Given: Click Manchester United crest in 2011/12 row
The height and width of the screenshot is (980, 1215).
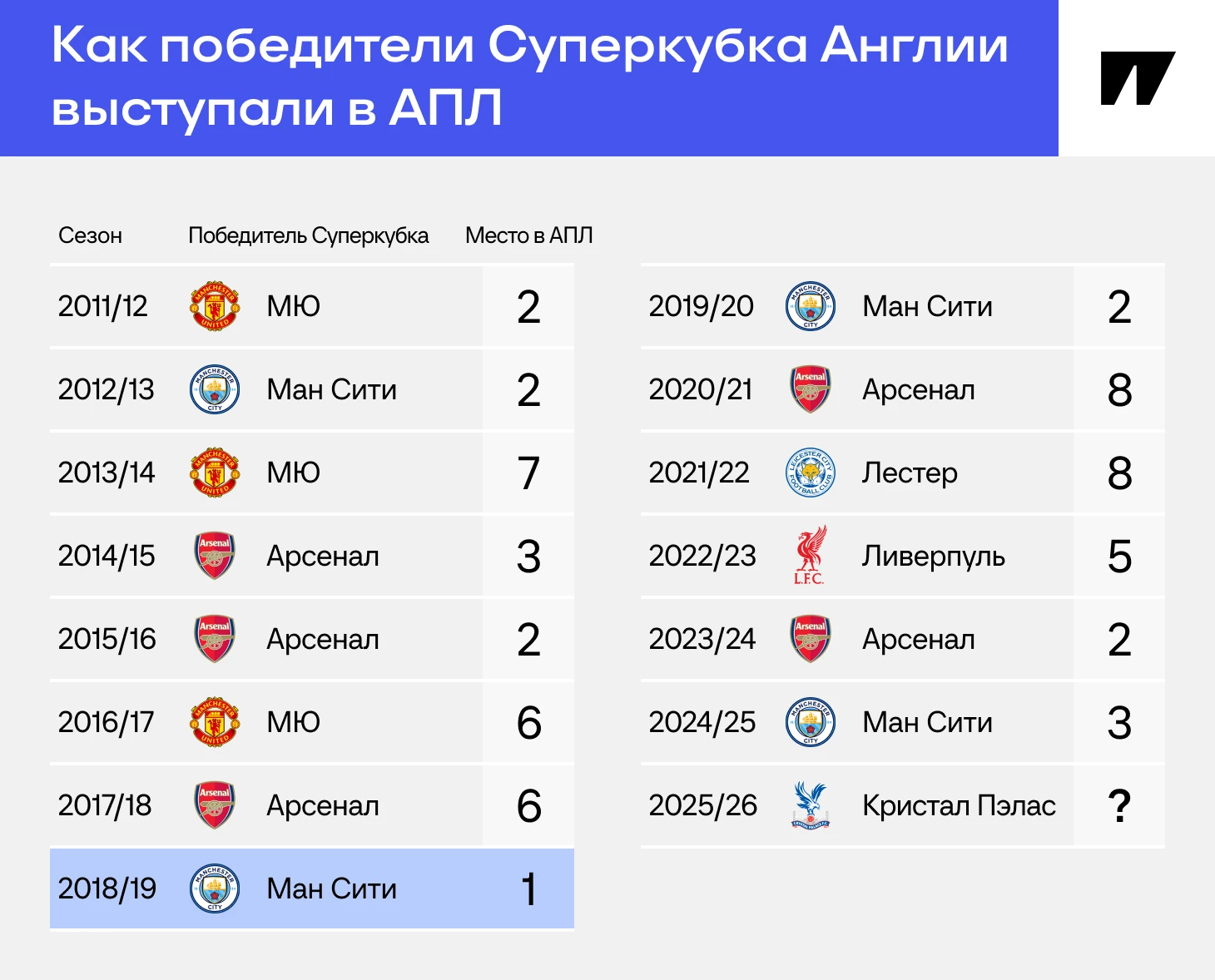Looking at the screenshot, I should [215, 306].
